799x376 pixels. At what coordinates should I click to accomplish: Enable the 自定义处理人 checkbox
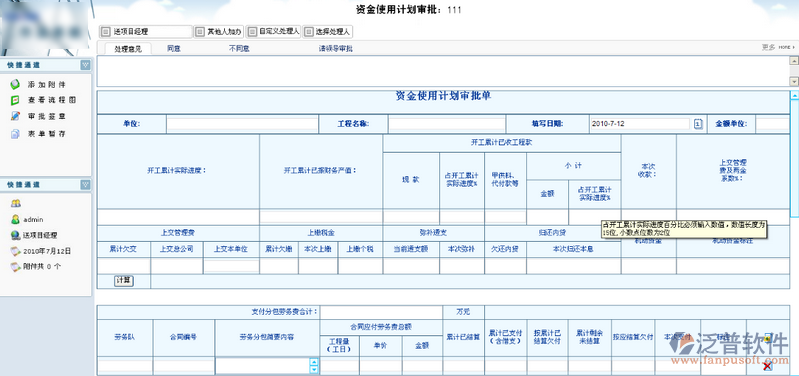253,32
